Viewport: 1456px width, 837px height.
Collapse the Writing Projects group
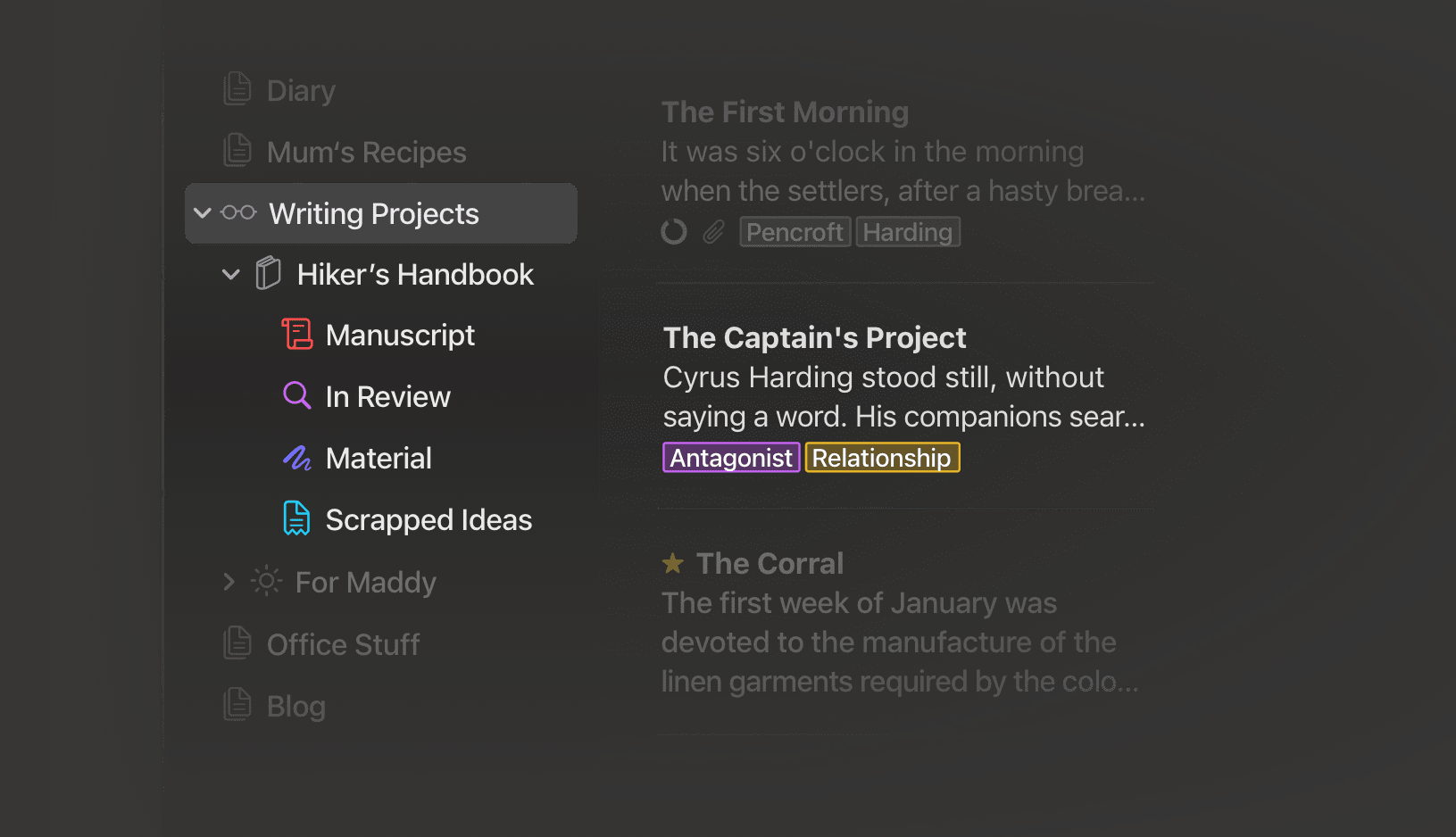203,212
